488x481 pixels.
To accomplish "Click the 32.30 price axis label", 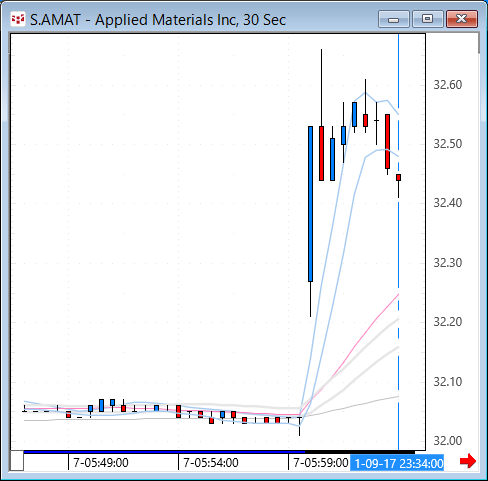I will (448, 263).
